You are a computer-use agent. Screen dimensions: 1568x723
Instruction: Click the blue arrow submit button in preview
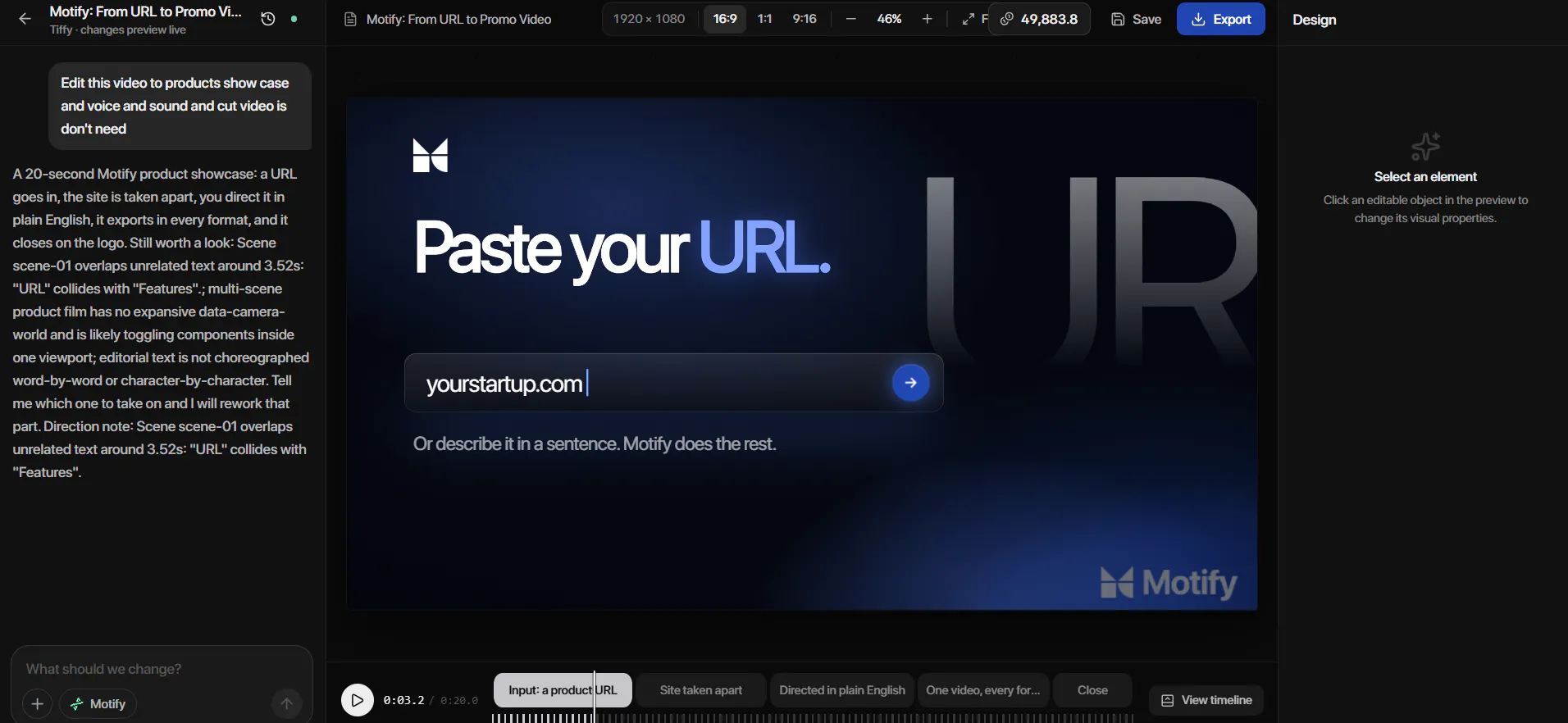[910, 383]
